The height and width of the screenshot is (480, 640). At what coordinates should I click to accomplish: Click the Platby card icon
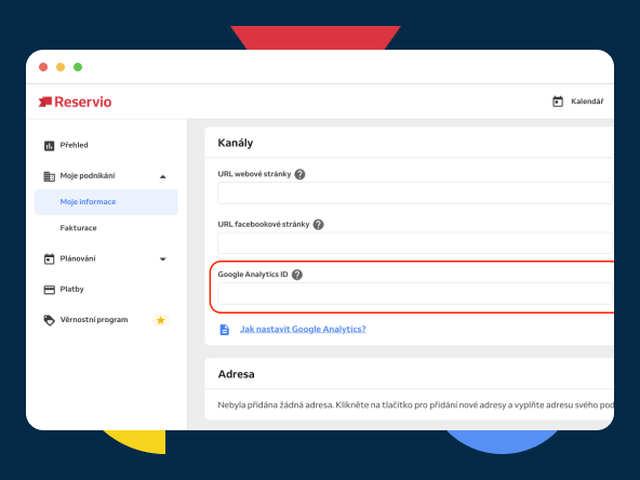click(49, 289)
